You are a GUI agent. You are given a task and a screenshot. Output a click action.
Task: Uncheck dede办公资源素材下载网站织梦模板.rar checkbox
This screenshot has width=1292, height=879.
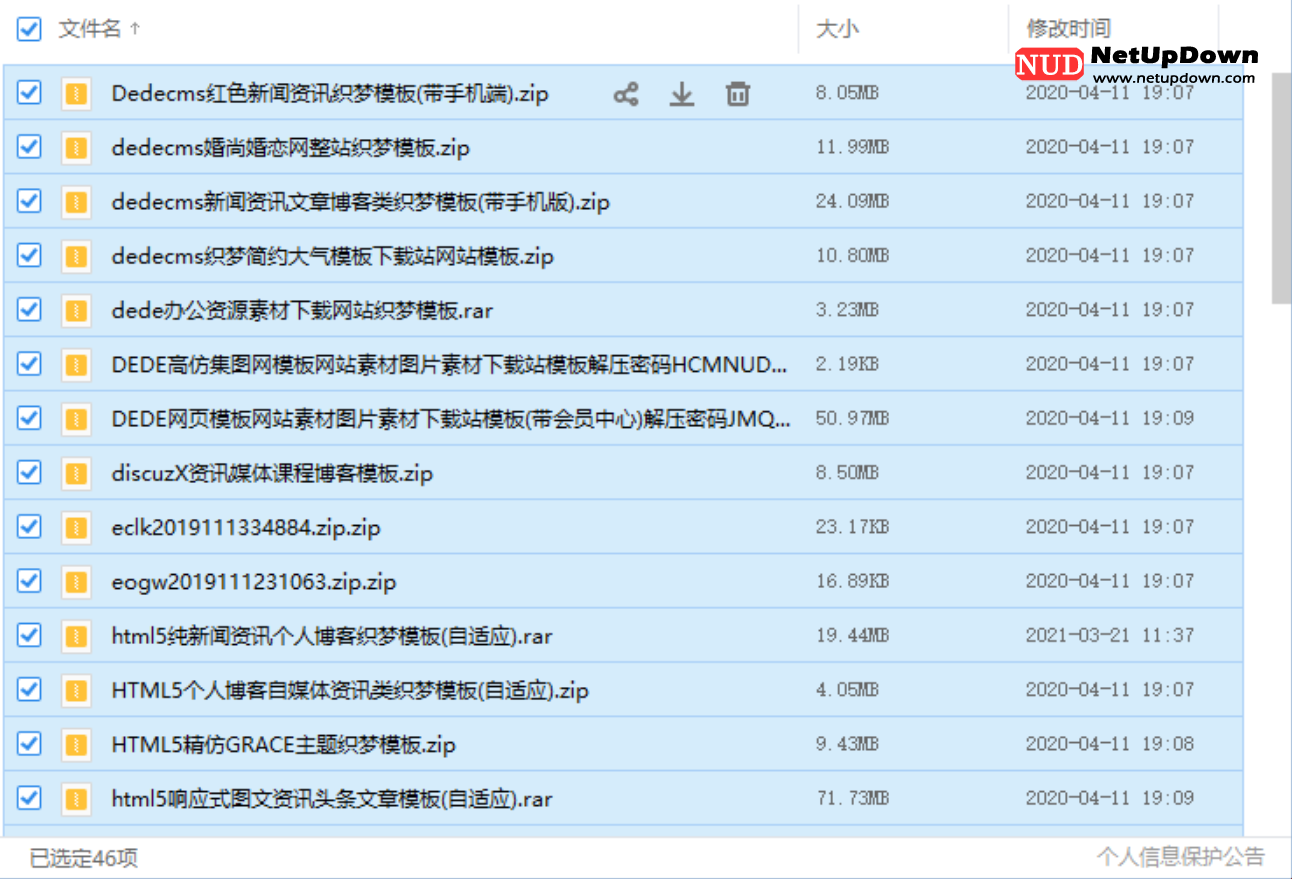tap(29, 310)
